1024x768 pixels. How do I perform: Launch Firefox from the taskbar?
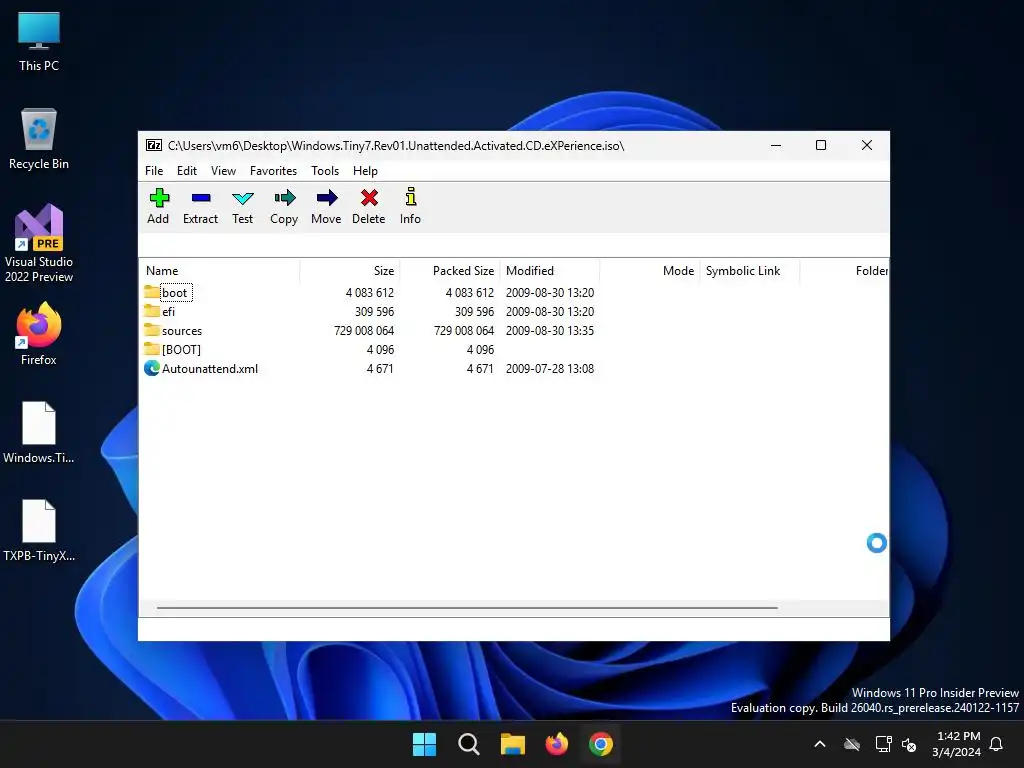[556, 744]
